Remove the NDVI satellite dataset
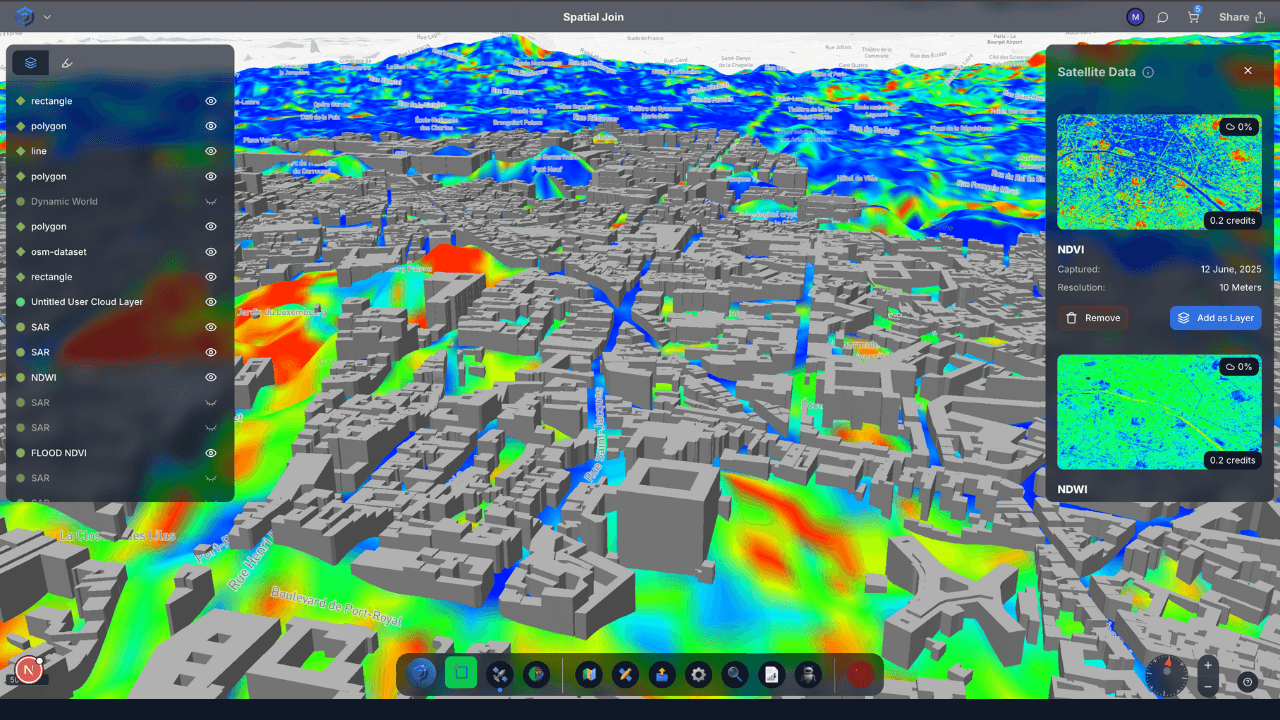The height and width of the screenshot is (720, 1280). 1092,318
